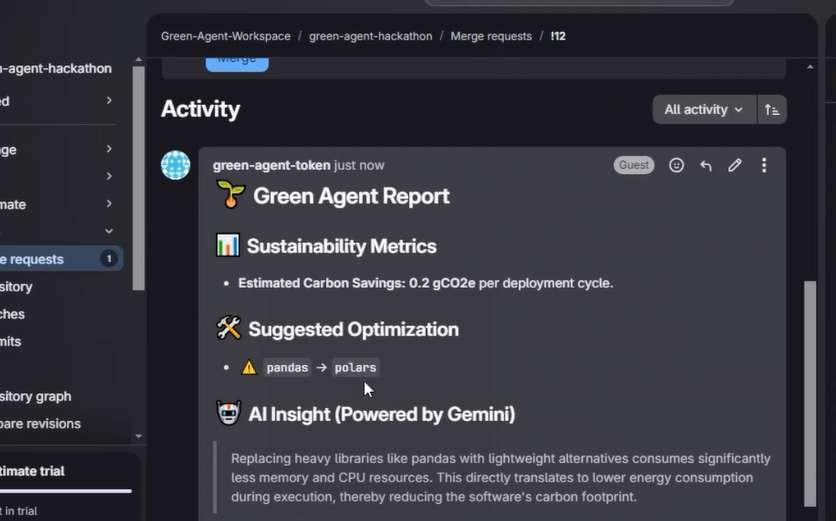Go to Repository graph in the sidebar
The width and height of the screenshot is (836, 521).
[40, 396]
